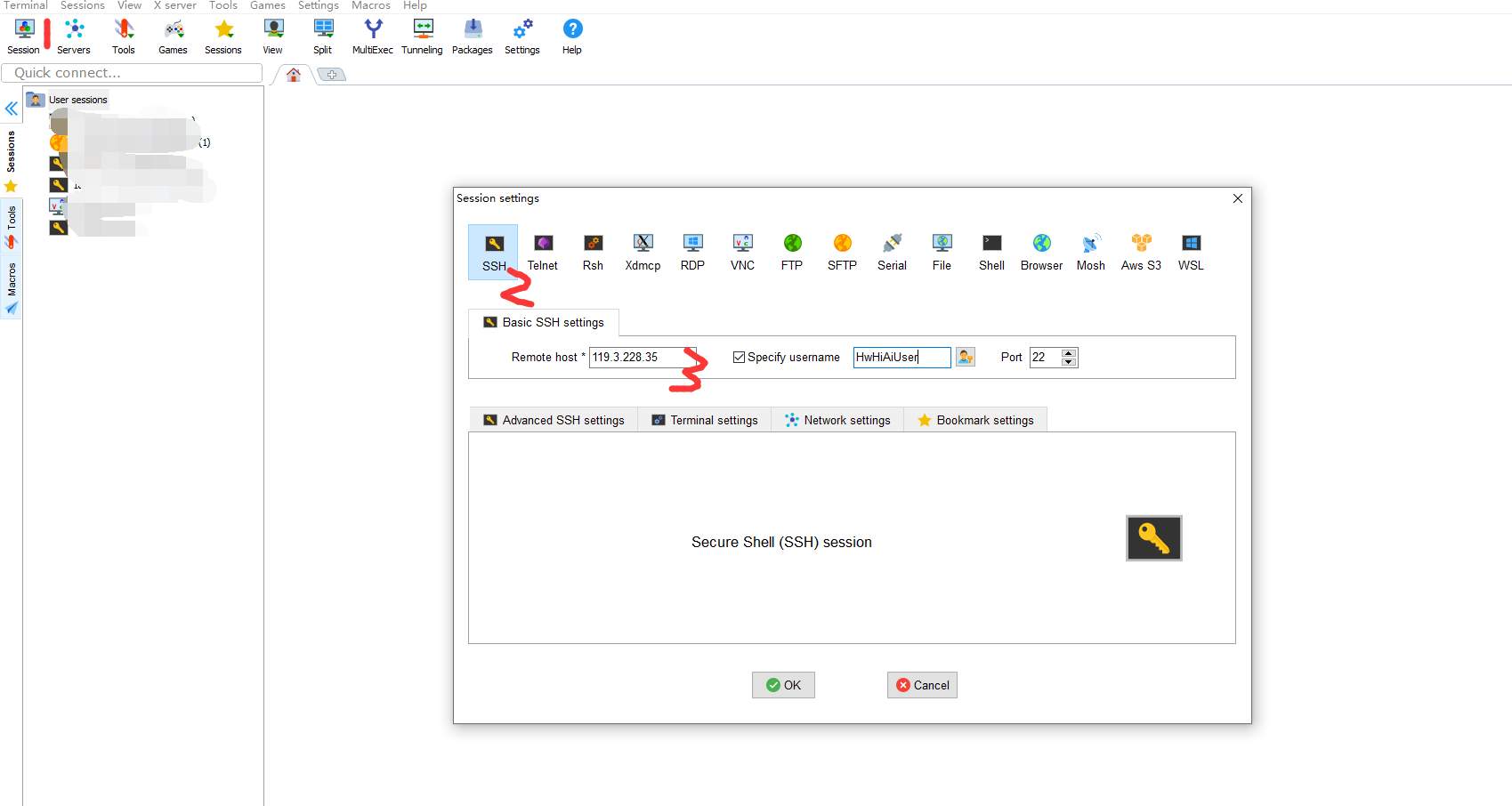1512x806 pixels.
Task: Open the X server menu
Action: click(x=174, y=5)
